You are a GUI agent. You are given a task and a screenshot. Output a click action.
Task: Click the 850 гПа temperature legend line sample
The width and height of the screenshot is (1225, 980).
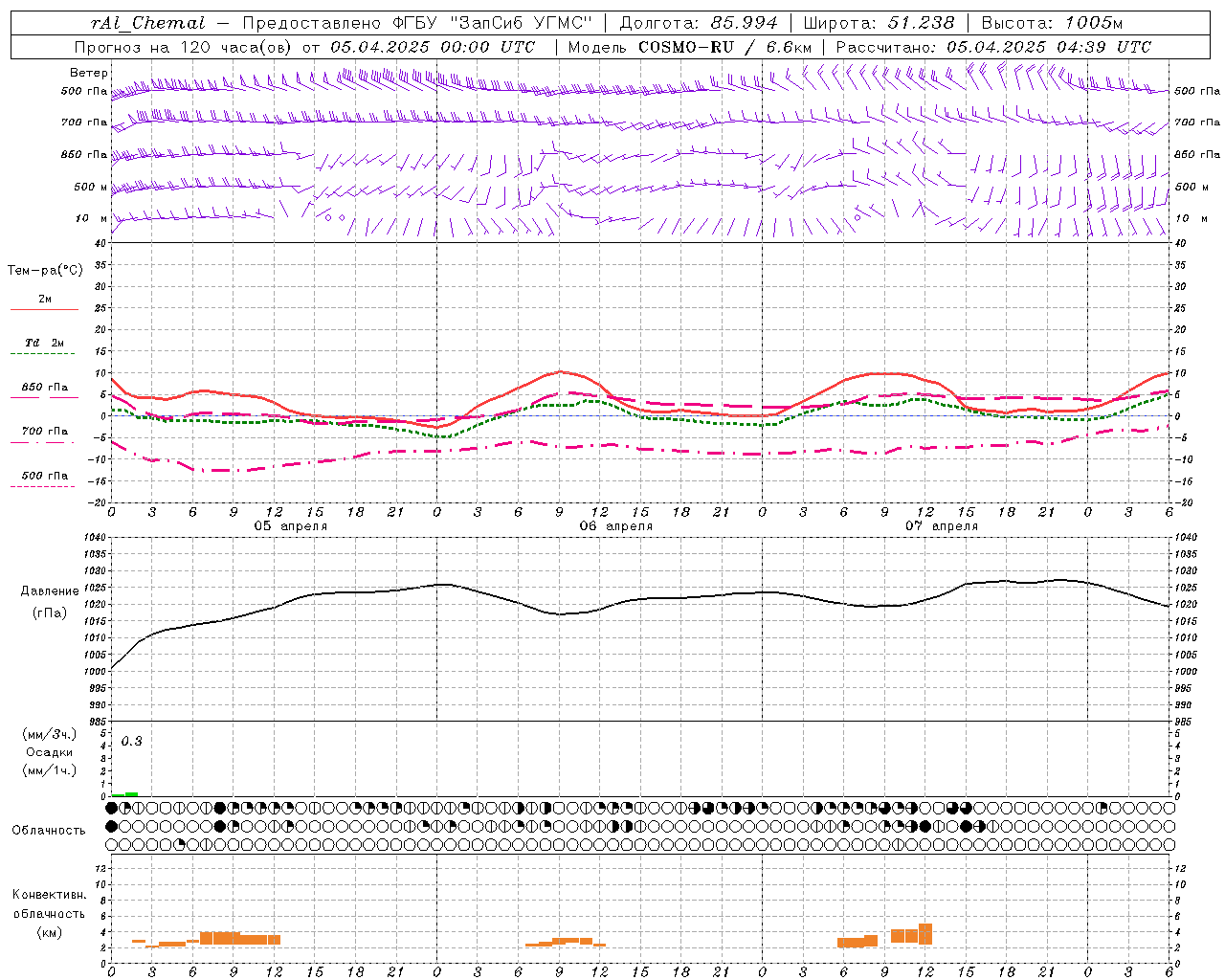point(44,397)
